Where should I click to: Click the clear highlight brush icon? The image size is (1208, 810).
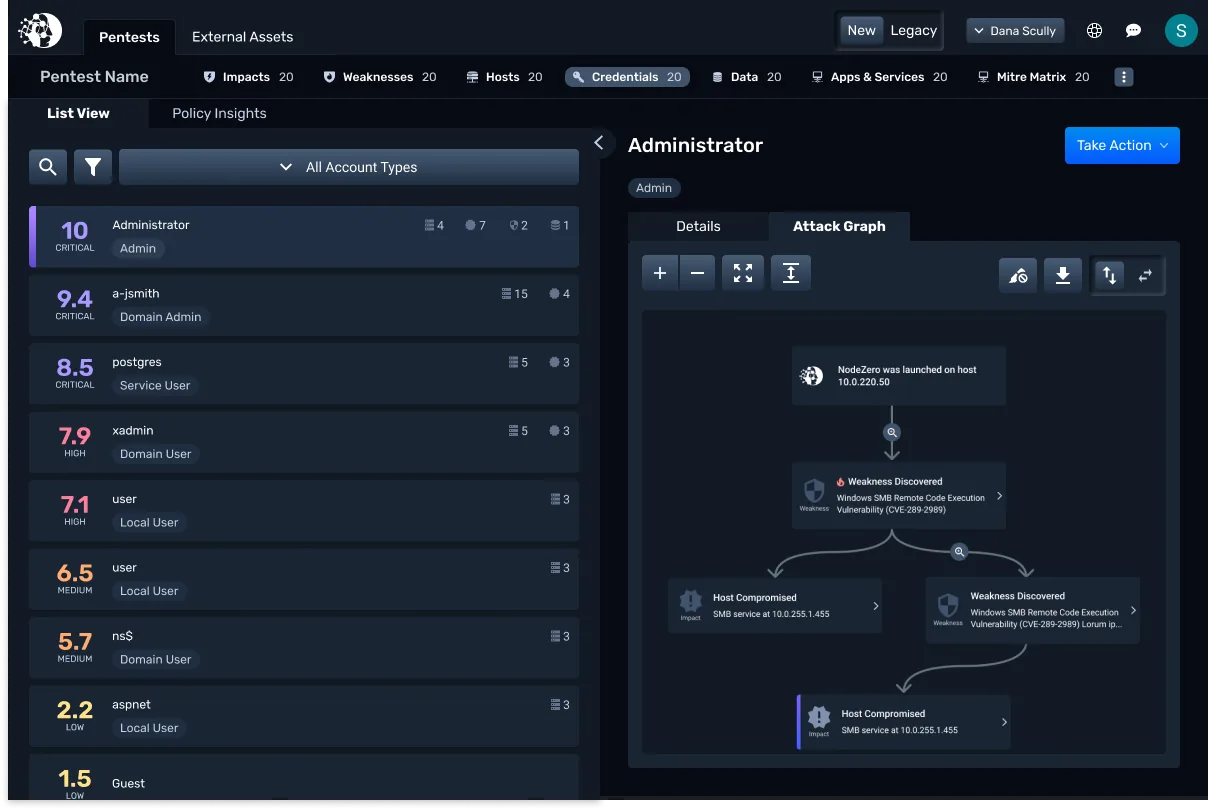(x=1018, y=276)
